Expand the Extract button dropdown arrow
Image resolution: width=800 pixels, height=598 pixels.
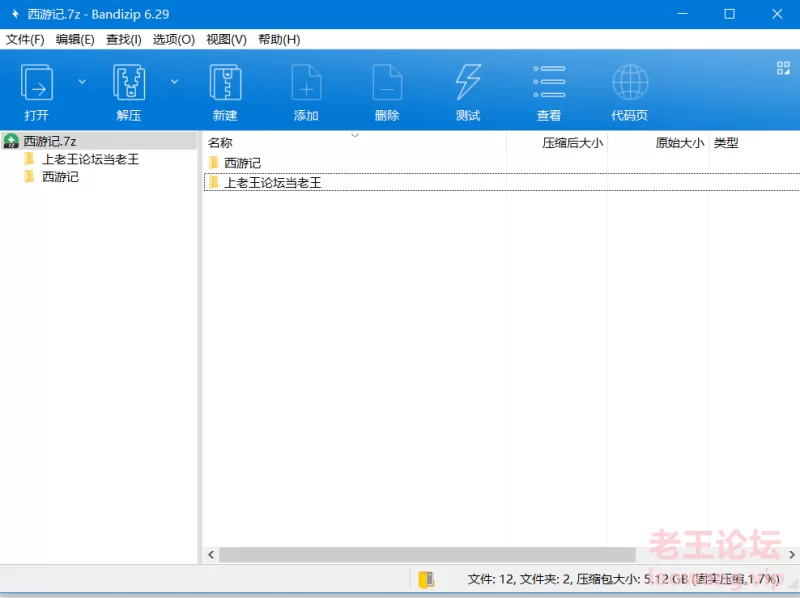[174, 82]
